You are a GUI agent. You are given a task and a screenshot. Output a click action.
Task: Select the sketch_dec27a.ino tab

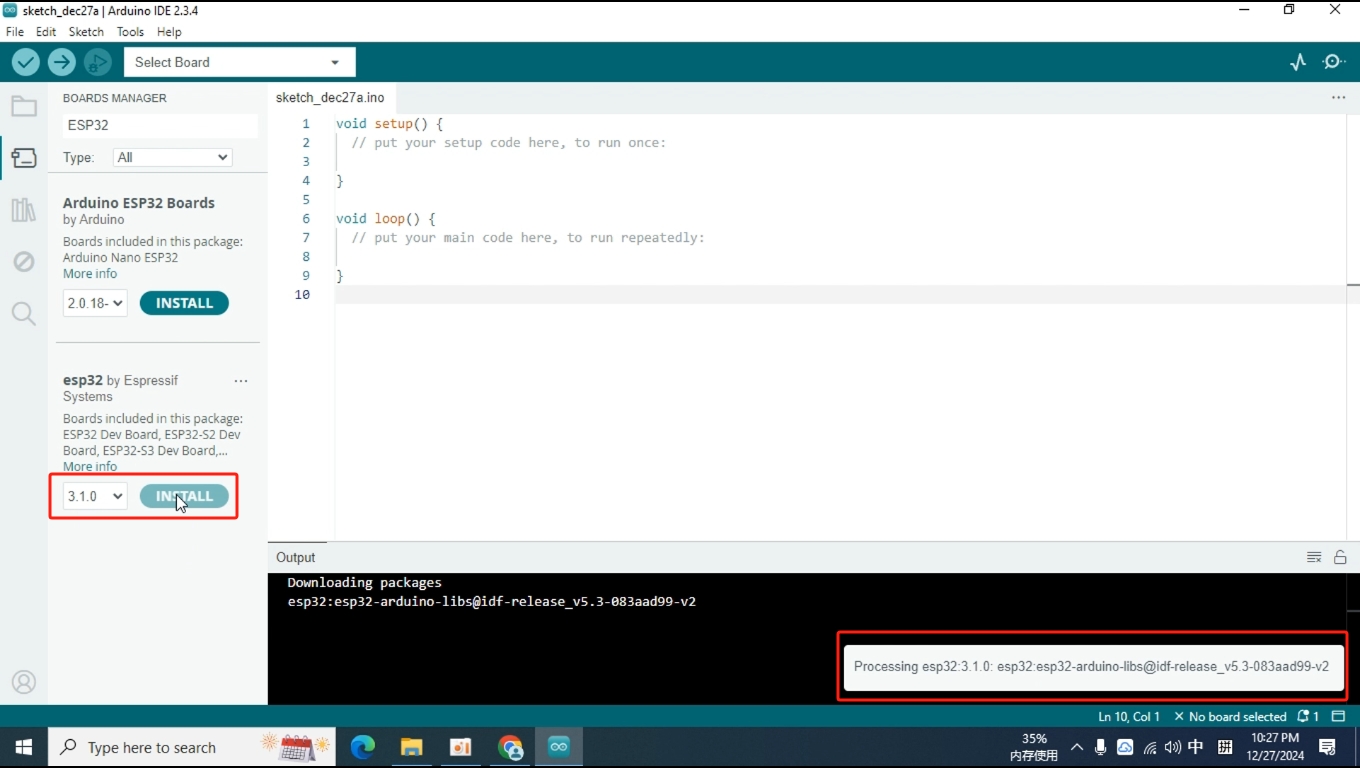click(330, 98)
